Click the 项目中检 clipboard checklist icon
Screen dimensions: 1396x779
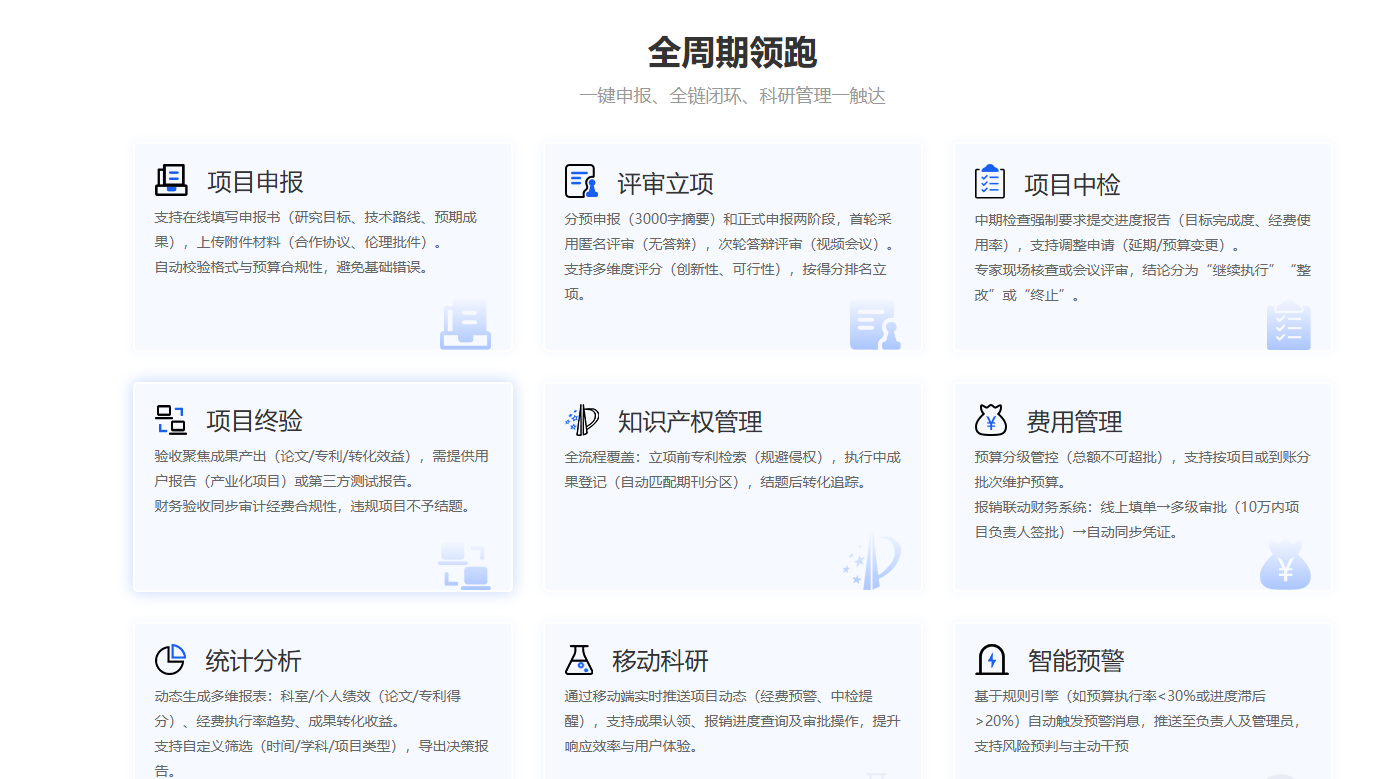click(990, 181)
